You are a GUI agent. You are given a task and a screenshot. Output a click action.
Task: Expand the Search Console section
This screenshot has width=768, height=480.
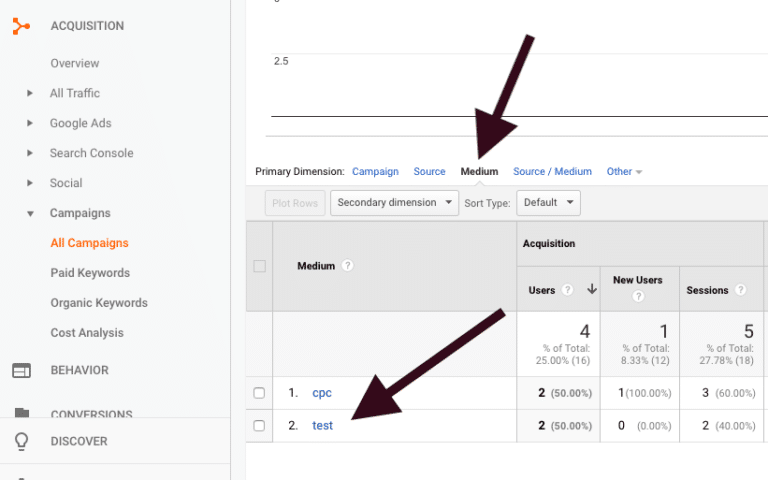tap(30, 153)
